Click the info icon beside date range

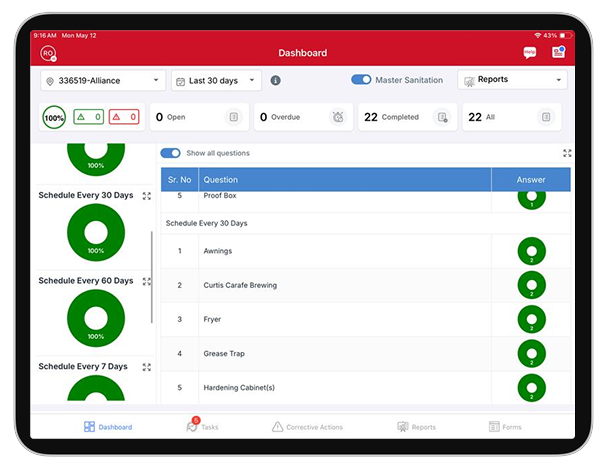point(276,80)
